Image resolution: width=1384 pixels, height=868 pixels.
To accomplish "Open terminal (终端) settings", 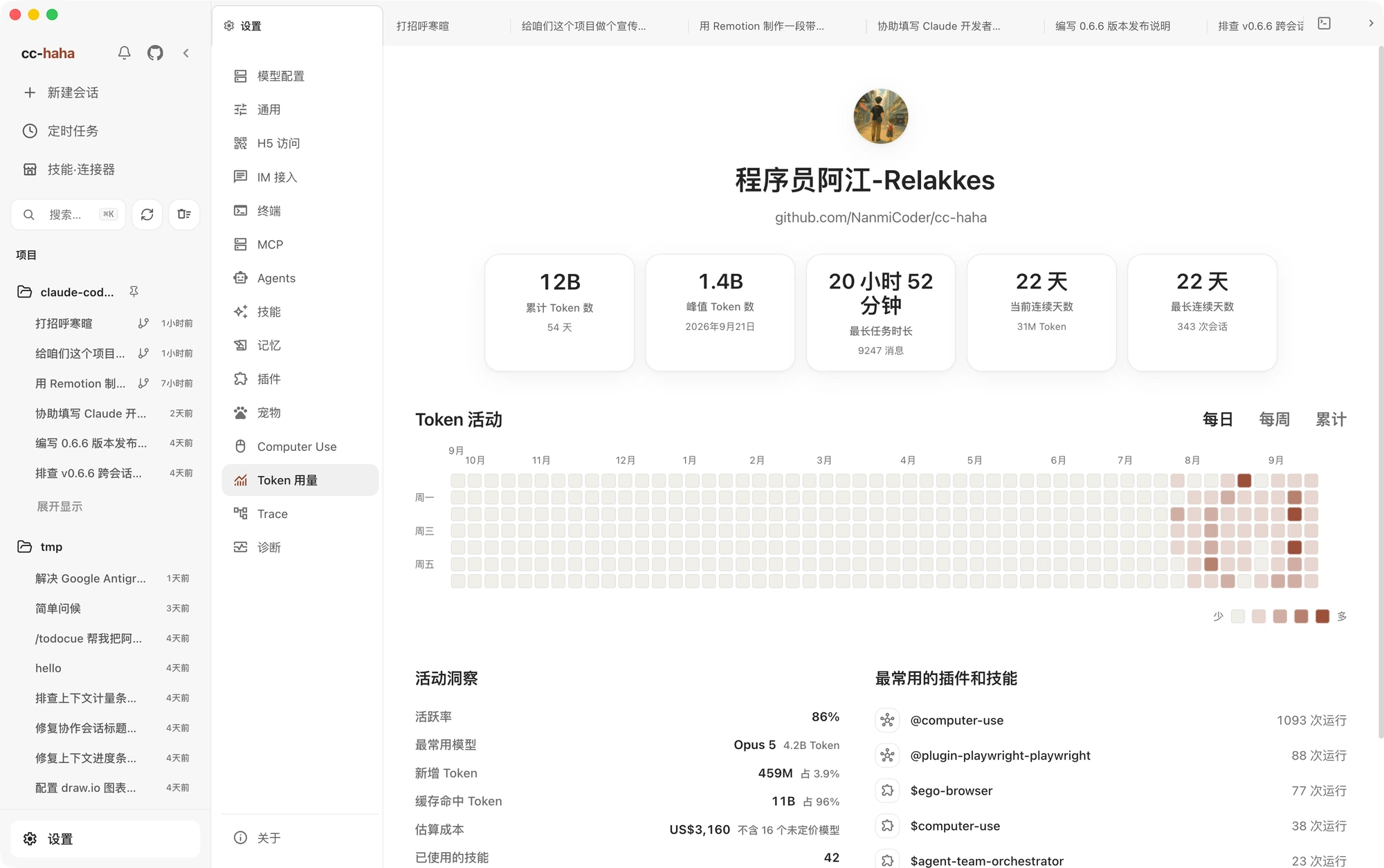I will [300, 211].
